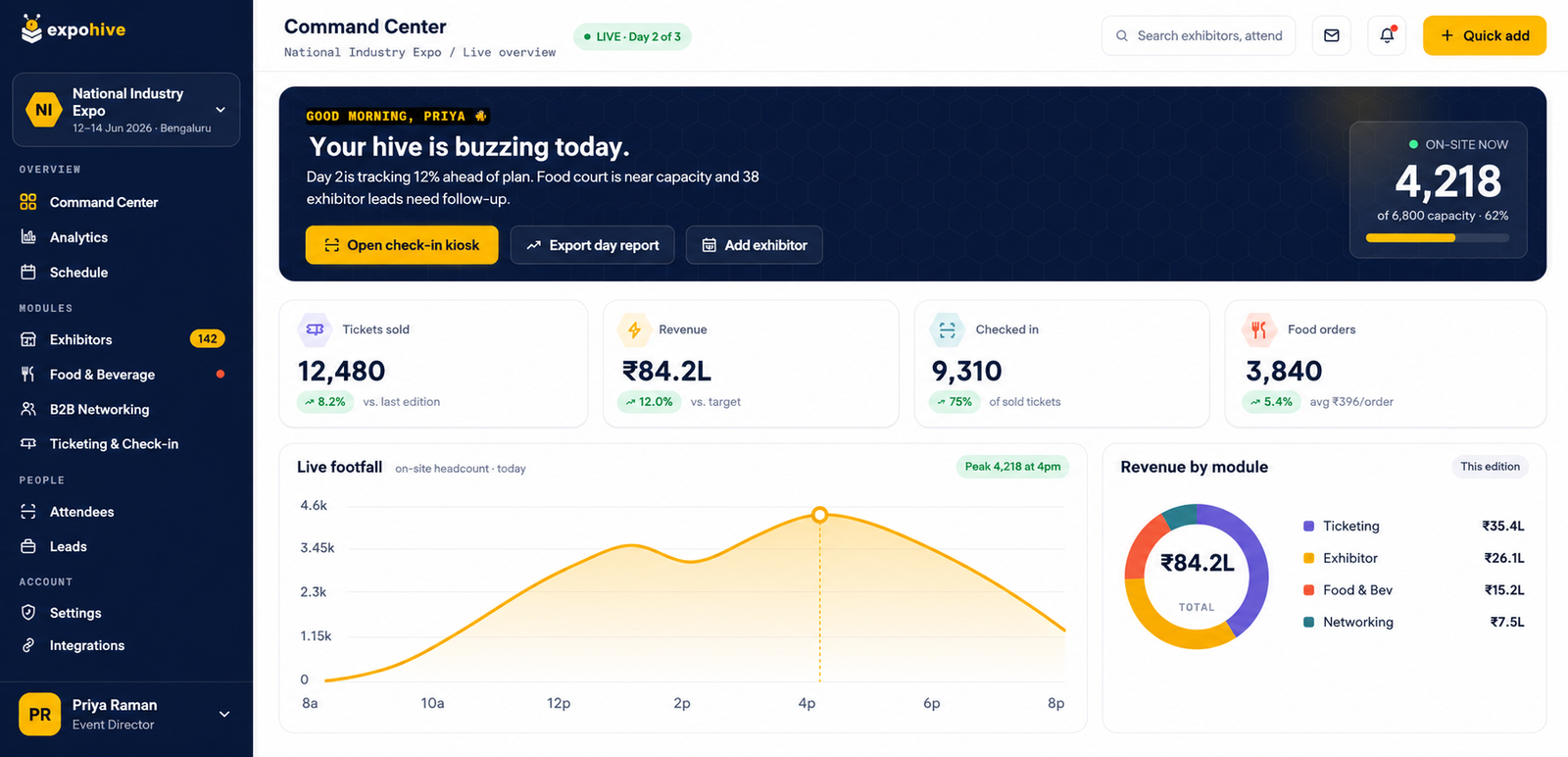This screenshot has width=1568, height=757.
Task: Open the This edition period selector
Action: [x=1490, y=467]
